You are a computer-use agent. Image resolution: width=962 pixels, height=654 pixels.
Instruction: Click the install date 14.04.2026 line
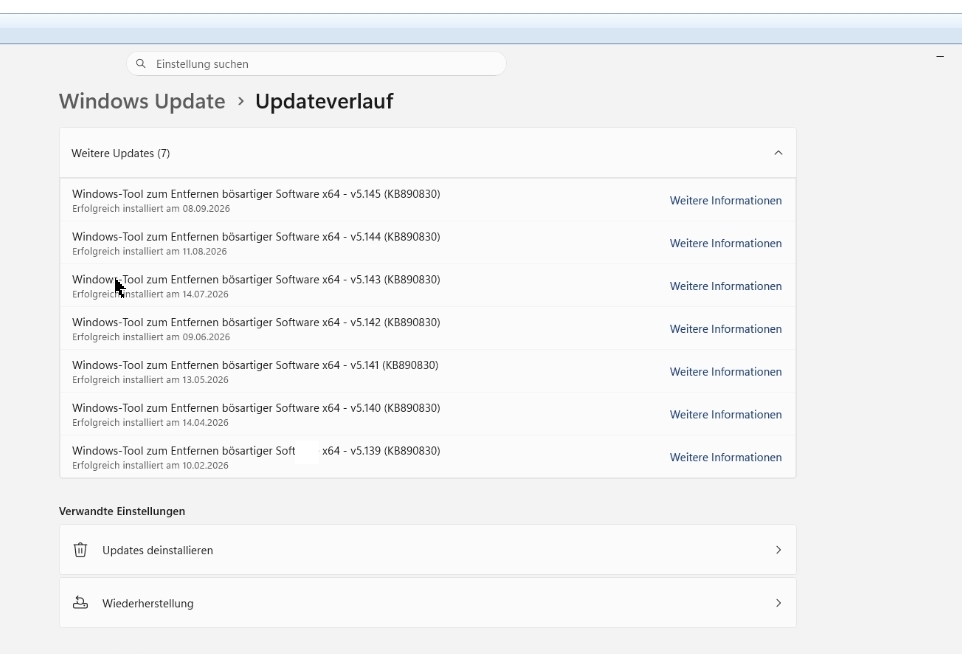150,423
